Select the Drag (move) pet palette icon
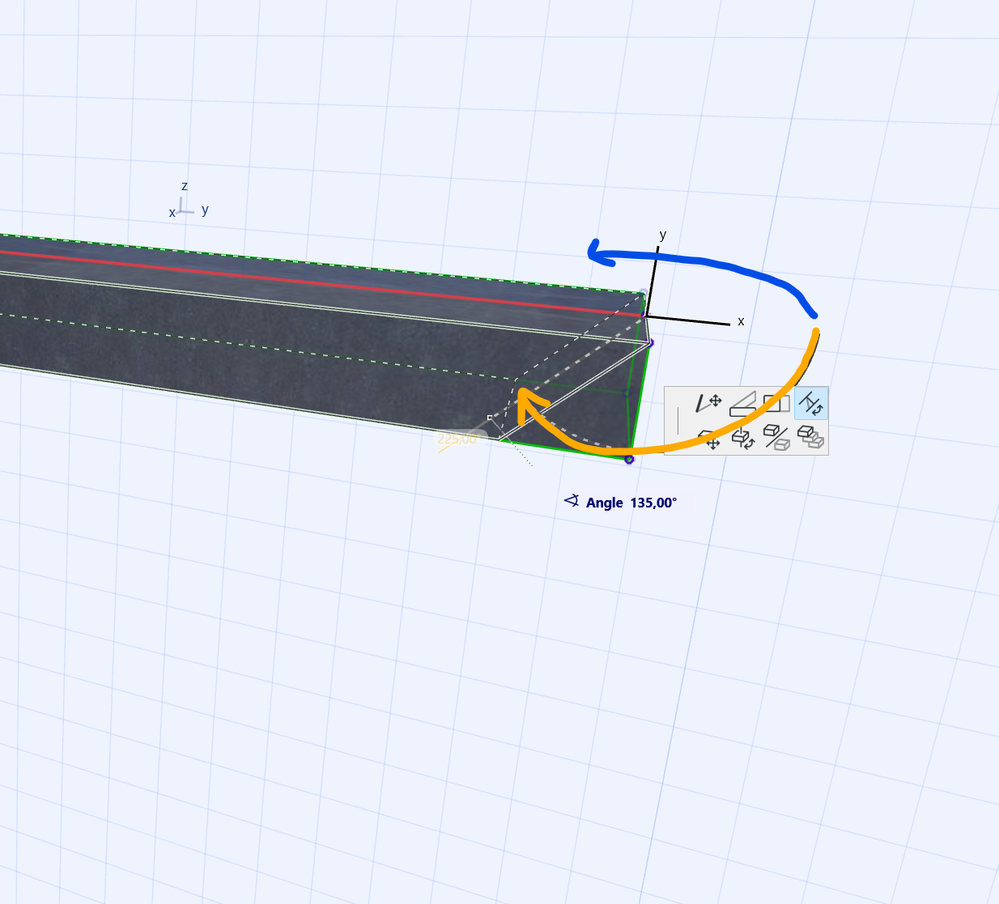The height and width of the screenshot is (904, 999). pos(708,440)
